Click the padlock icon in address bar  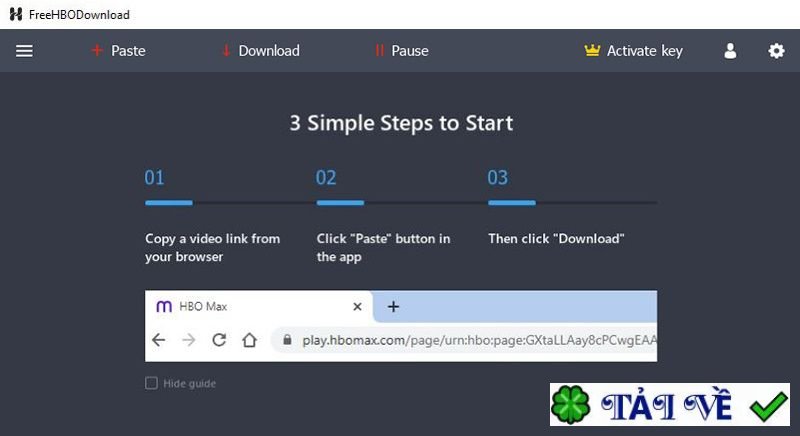(x=287, y=340)
